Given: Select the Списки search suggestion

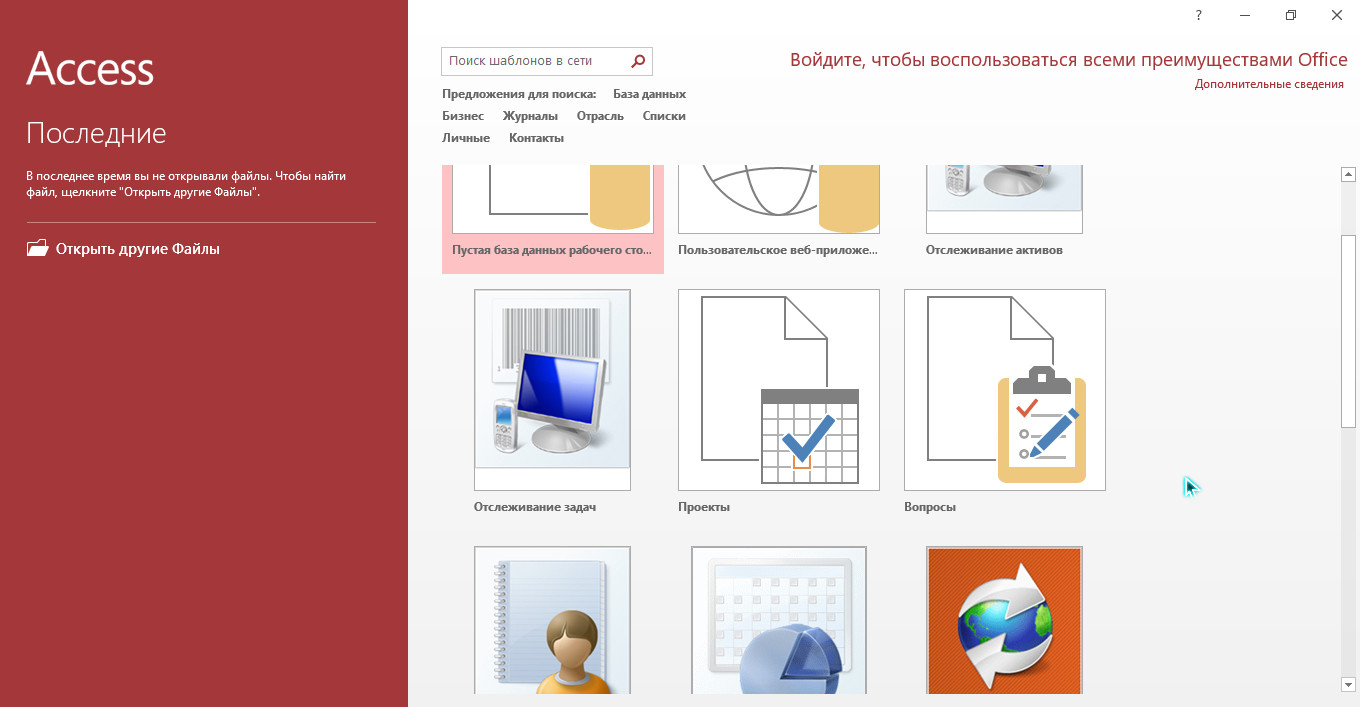Looking at the screenshot, I should coord(664,116).
